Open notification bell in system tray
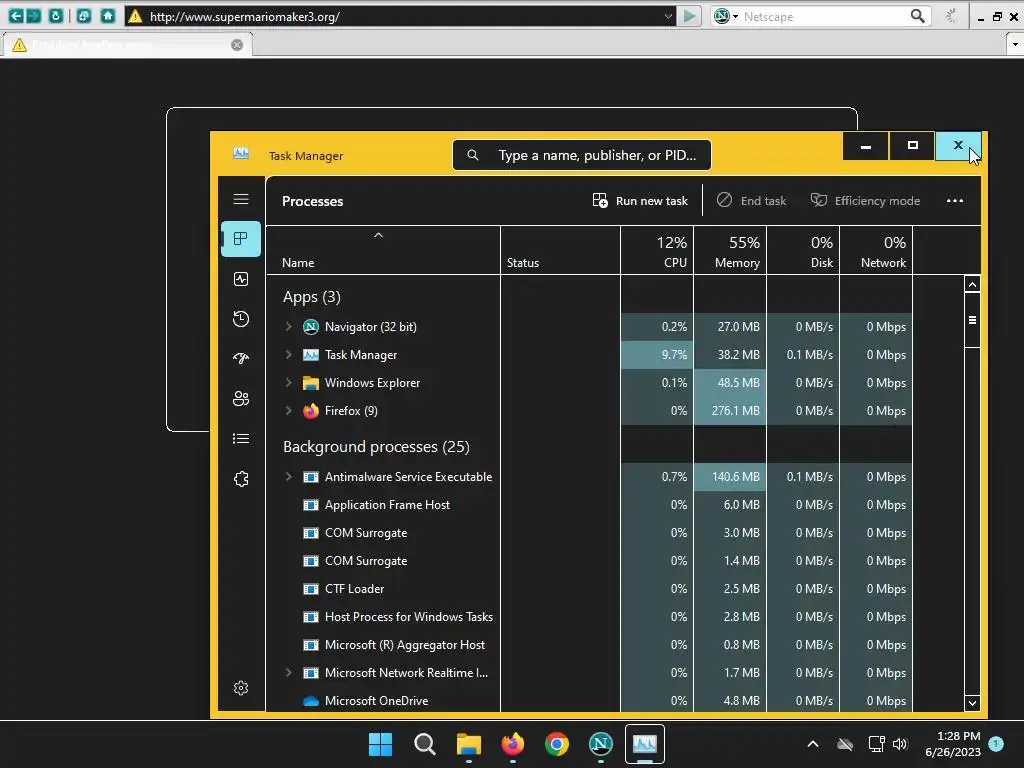 pyautogui.click(x=996, y=744)
